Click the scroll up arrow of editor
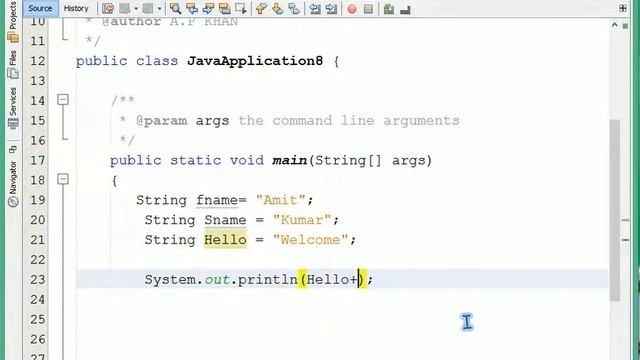The image size is (640, 360). 614,25
